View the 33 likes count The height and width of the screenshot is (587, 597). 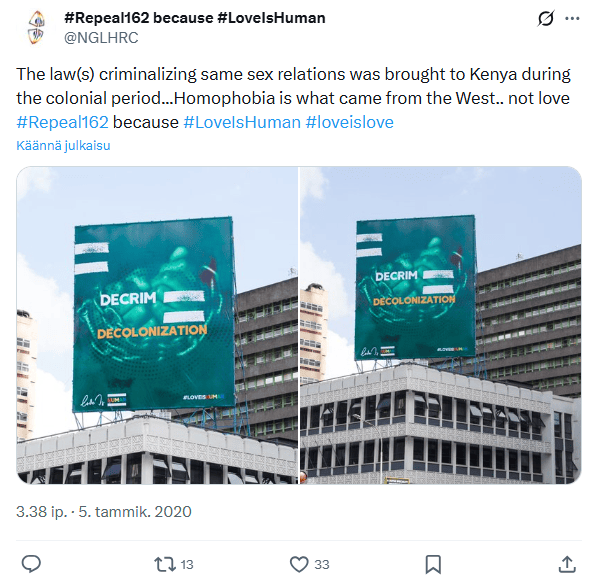click(322, 565)
